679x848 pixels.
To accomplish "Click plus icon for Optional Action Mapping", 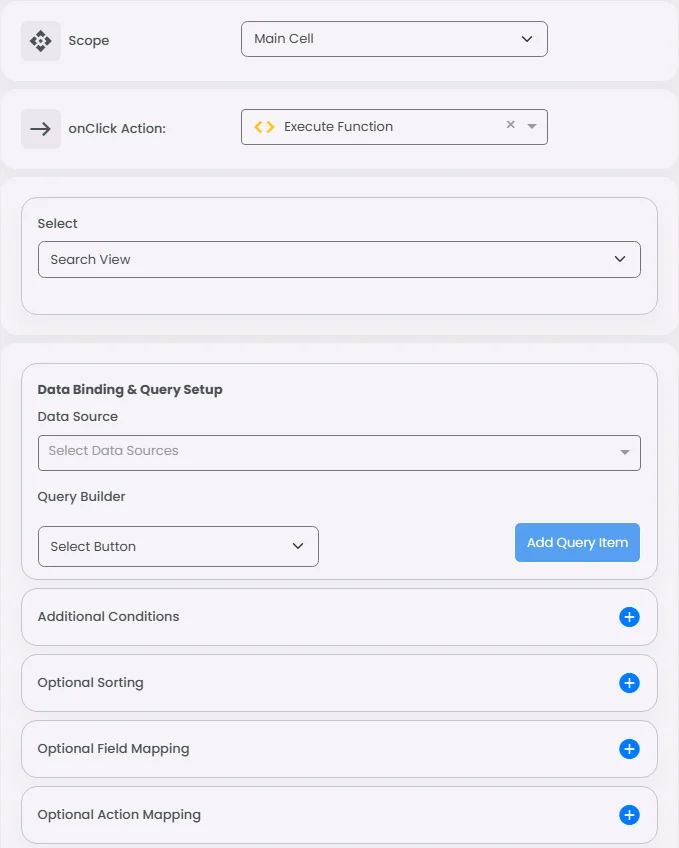I will (629, 815).
